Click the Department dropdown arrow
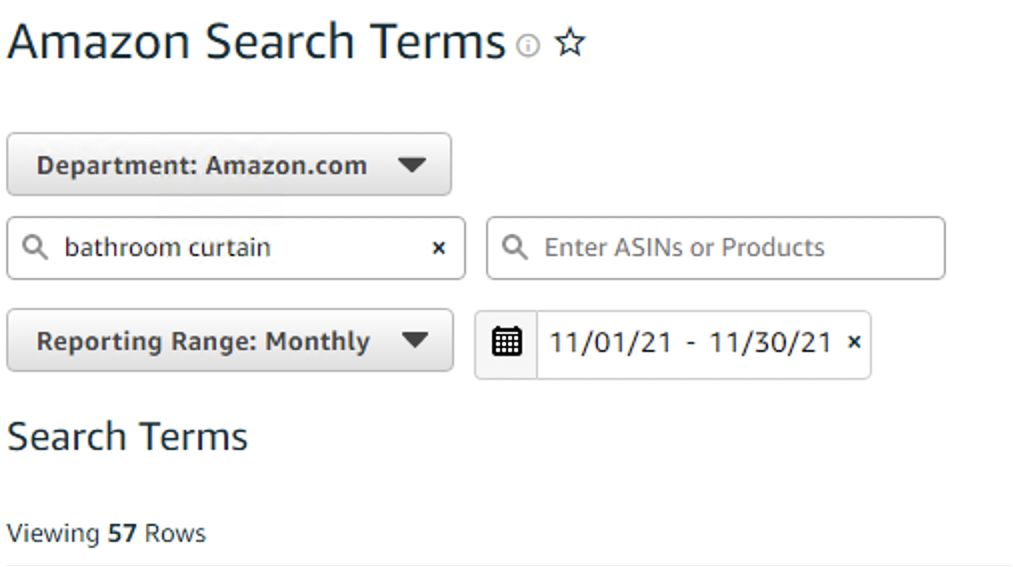Viewport: 1013px width, 567px height. 411,165
